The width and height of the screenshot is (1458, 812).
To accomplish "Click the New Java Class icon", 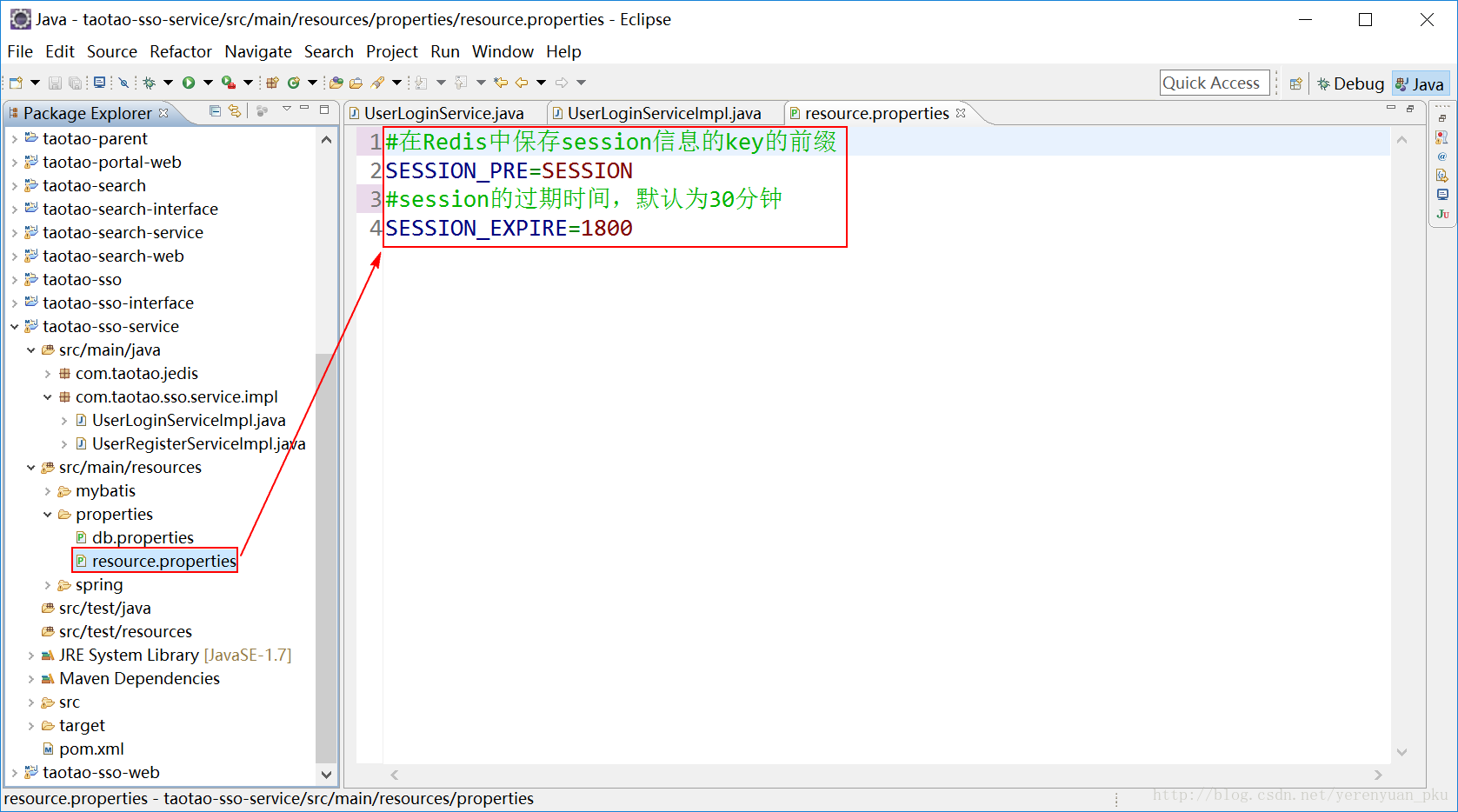I will [x=294, y=83].
